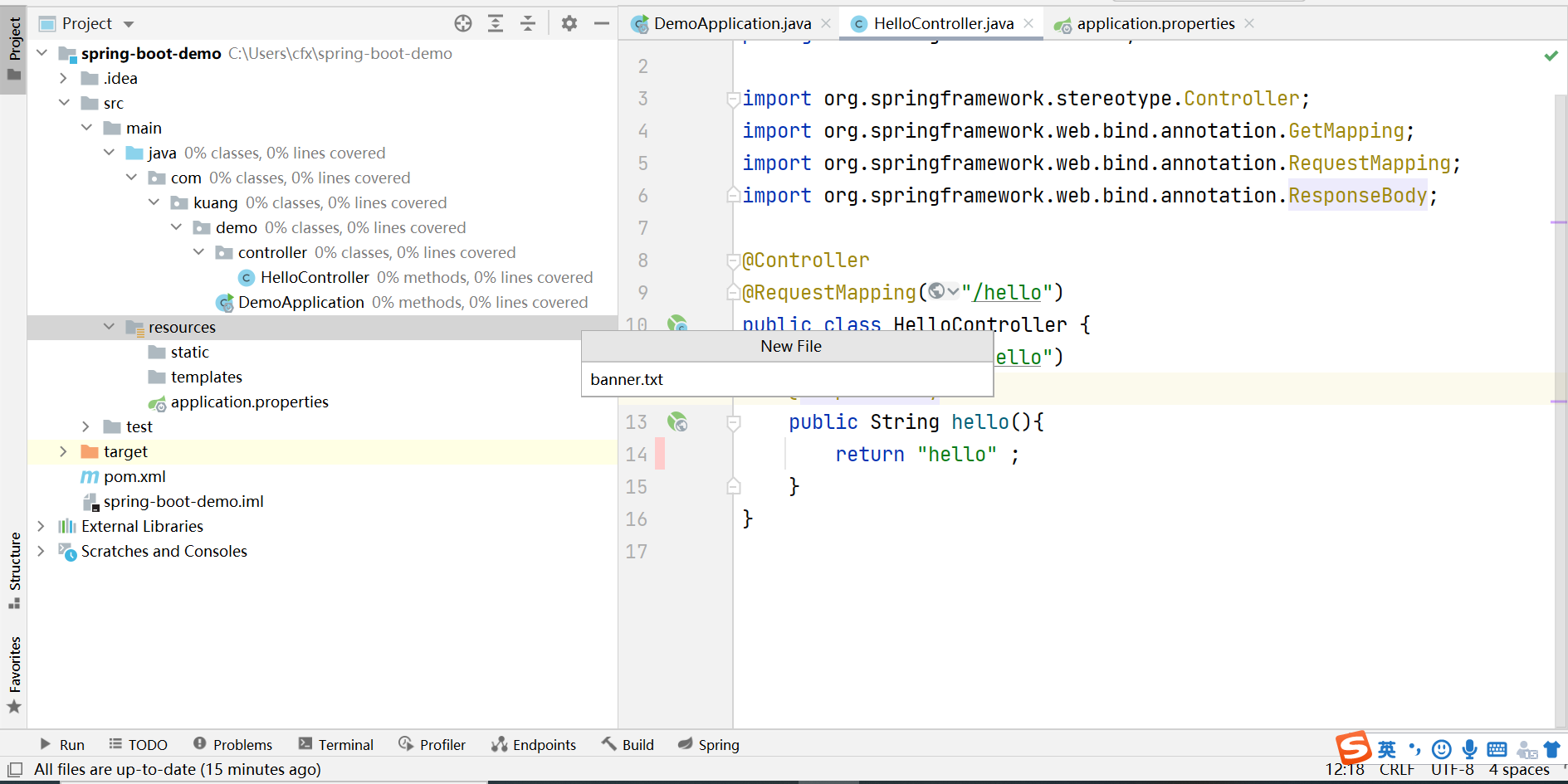
Task: Close the HelloController.java tab
Action: click(x=1028, y=23)
